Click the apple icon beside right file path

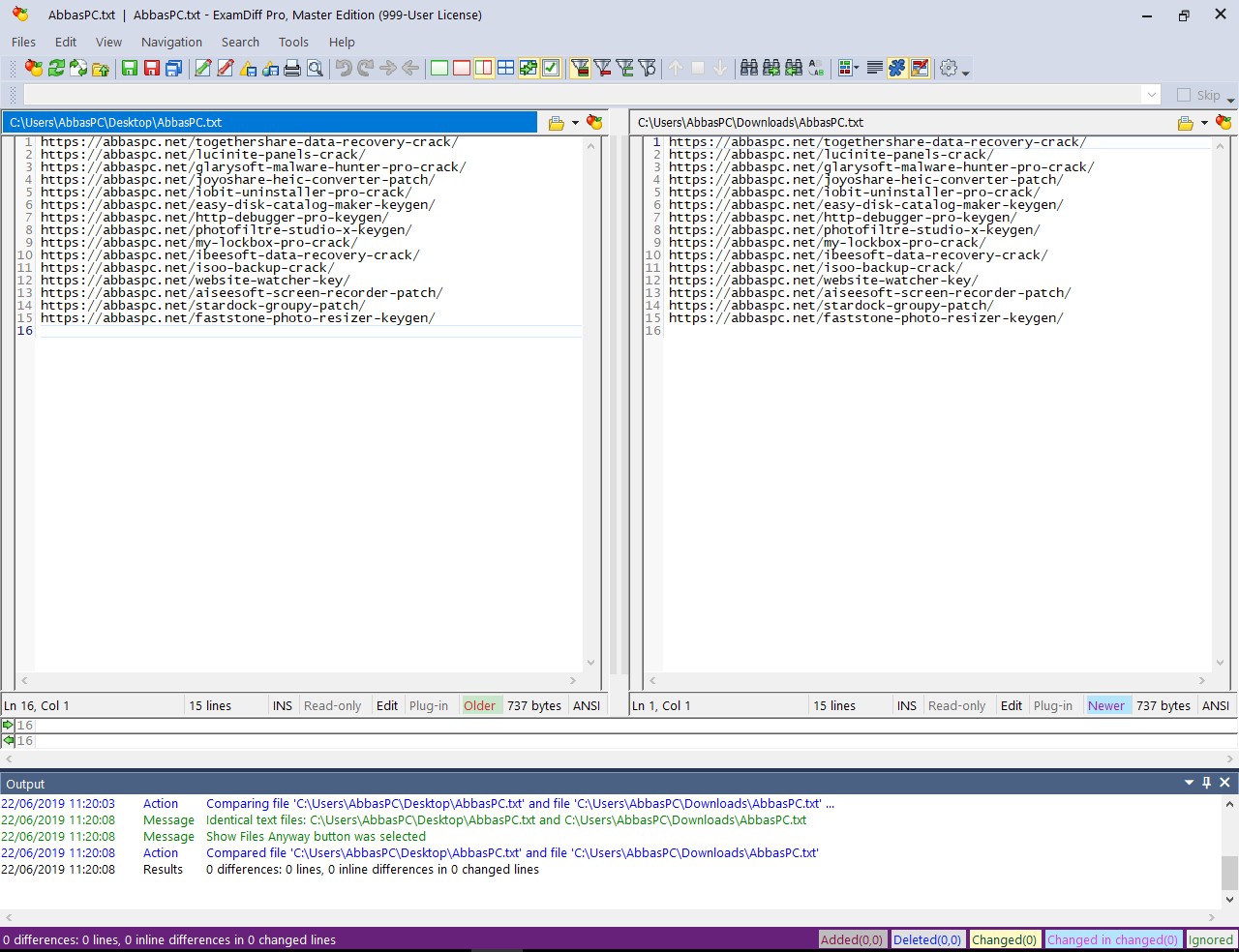[1224, 123]
